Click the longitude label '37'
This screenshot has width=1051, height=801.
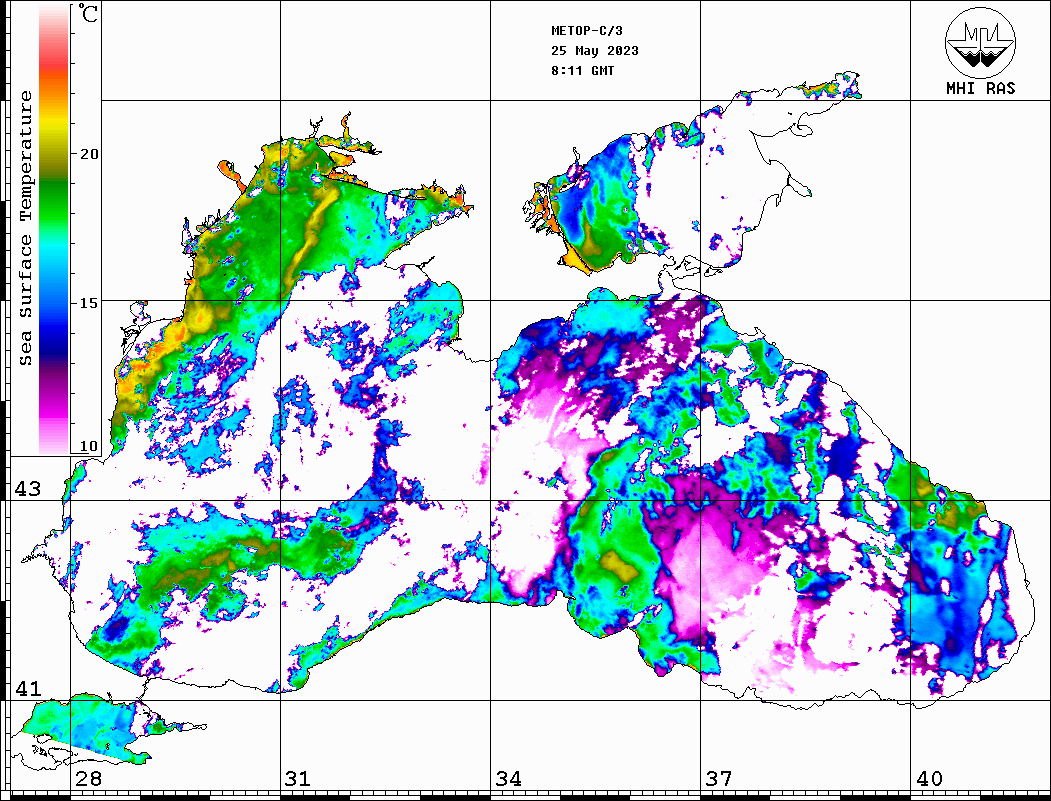[719, 779]
